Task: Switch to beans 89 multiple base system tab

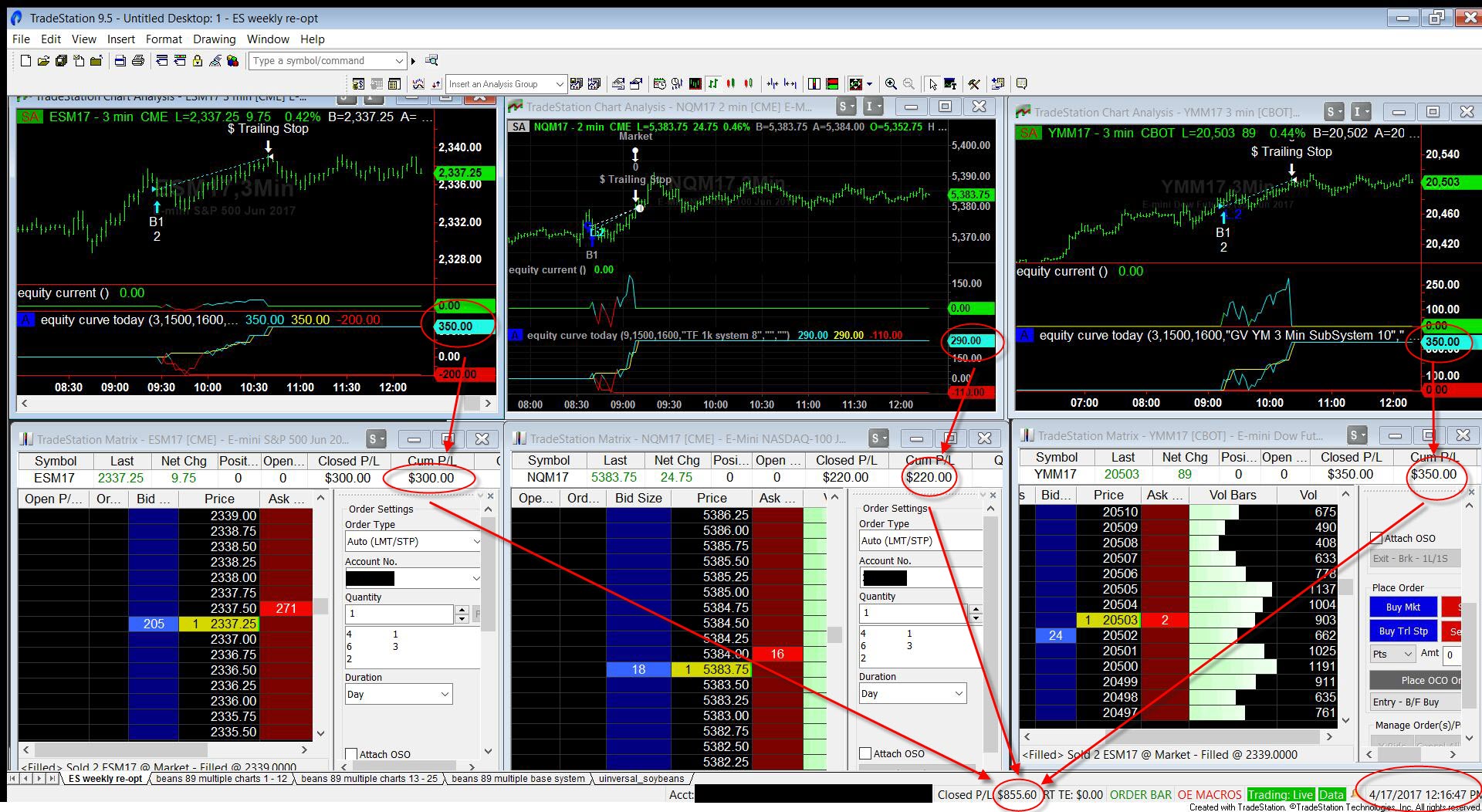Action: [518, 778]
